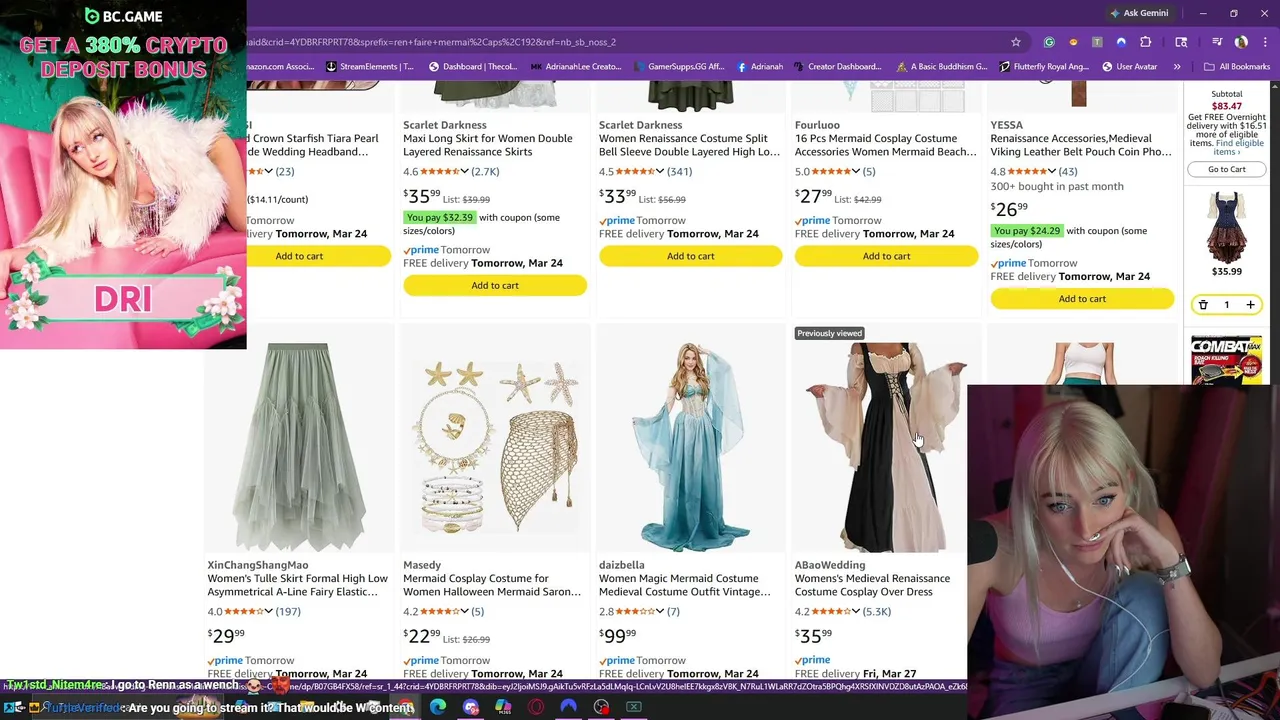This screenshot has height=720, width=1280.
Task: Open the cart dress thumbnail priced $35.99
Action: (x=1227, y=227)
